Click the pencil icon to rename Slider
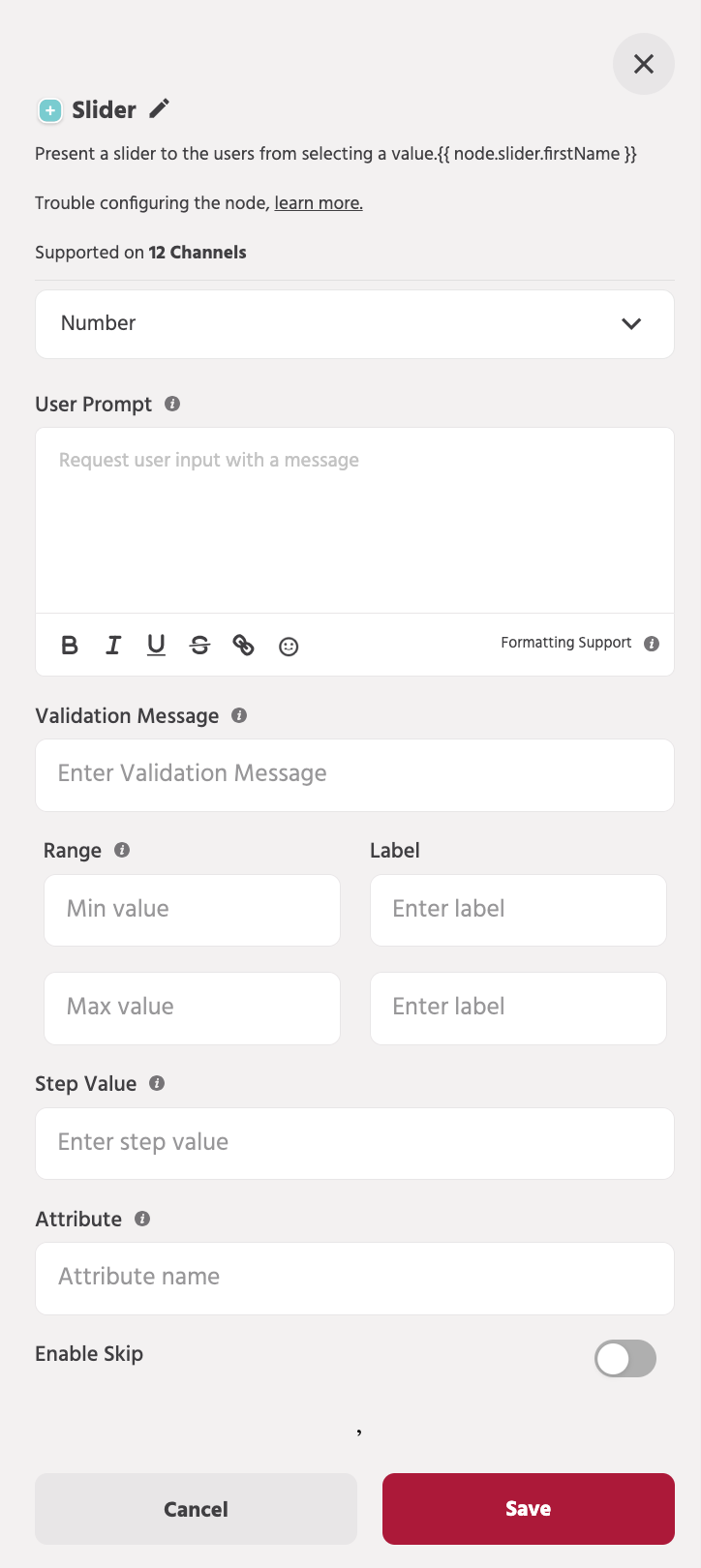This screenshot has height=1568, width=701. (158, 108)
